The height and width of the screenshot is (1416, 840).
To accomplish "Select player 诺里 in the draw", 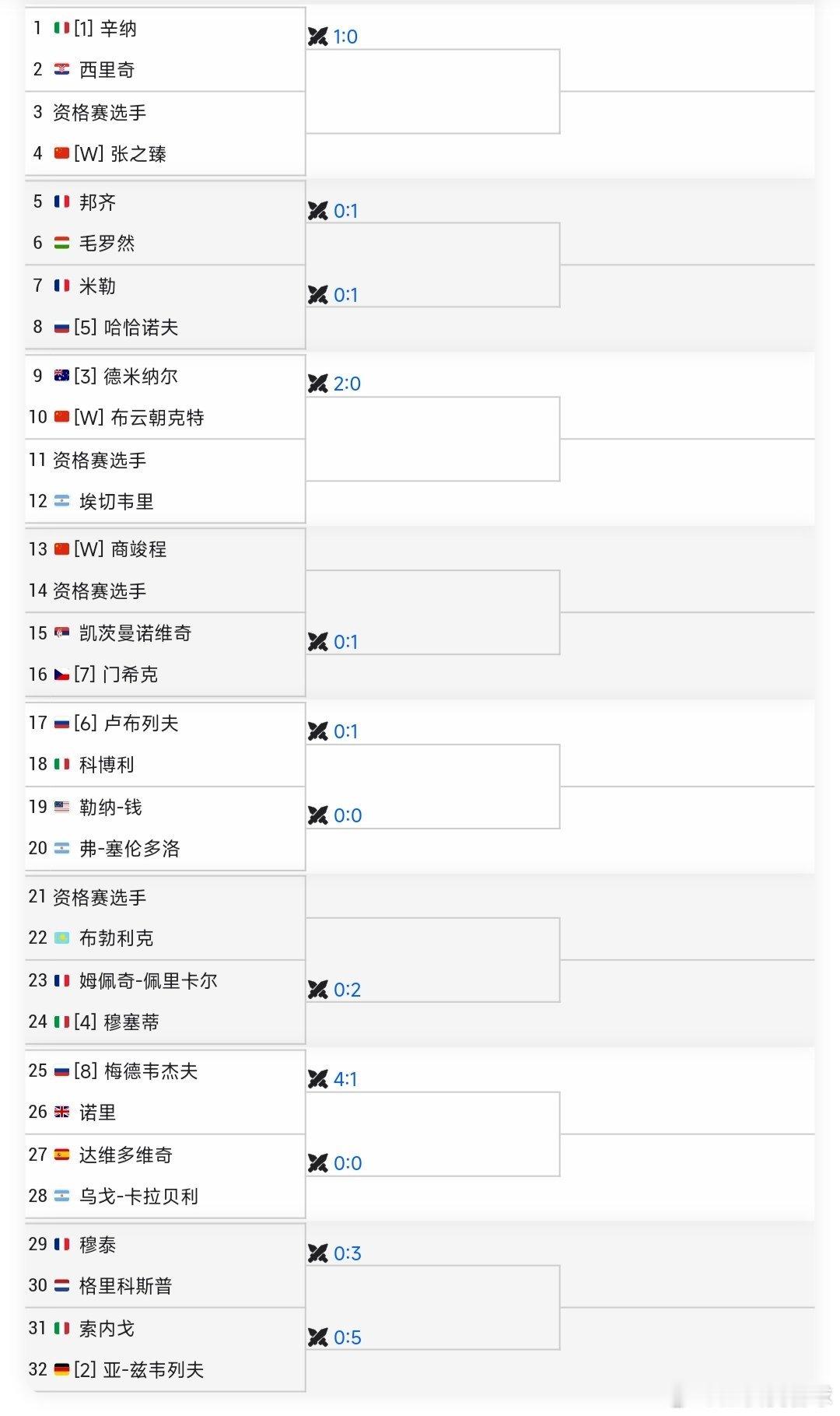I will (x=97, y=1113).
